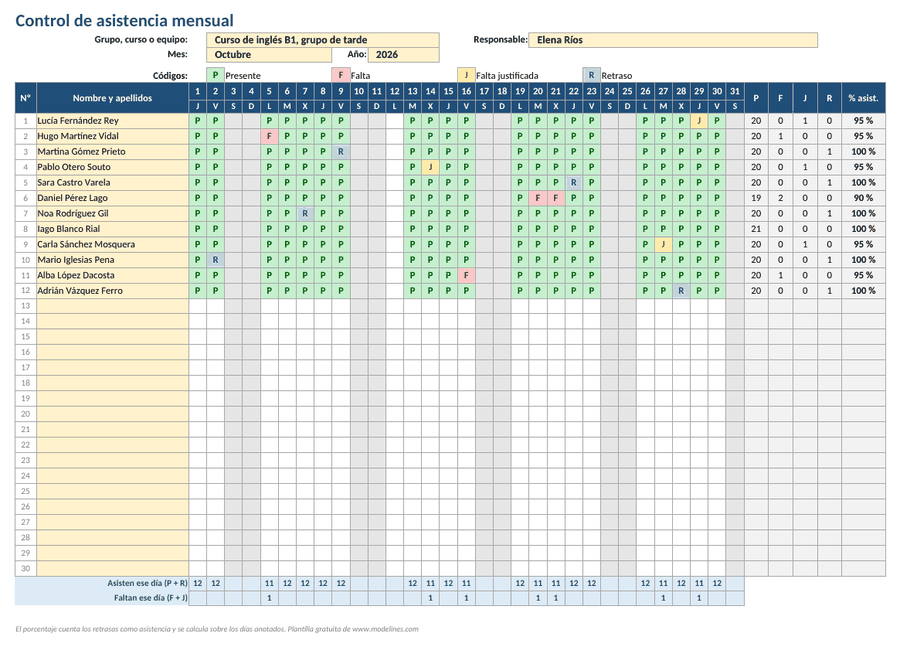This screenshot has width=900, height=647.
Task: Click the empty name cell in row 30
Action: 112,568
